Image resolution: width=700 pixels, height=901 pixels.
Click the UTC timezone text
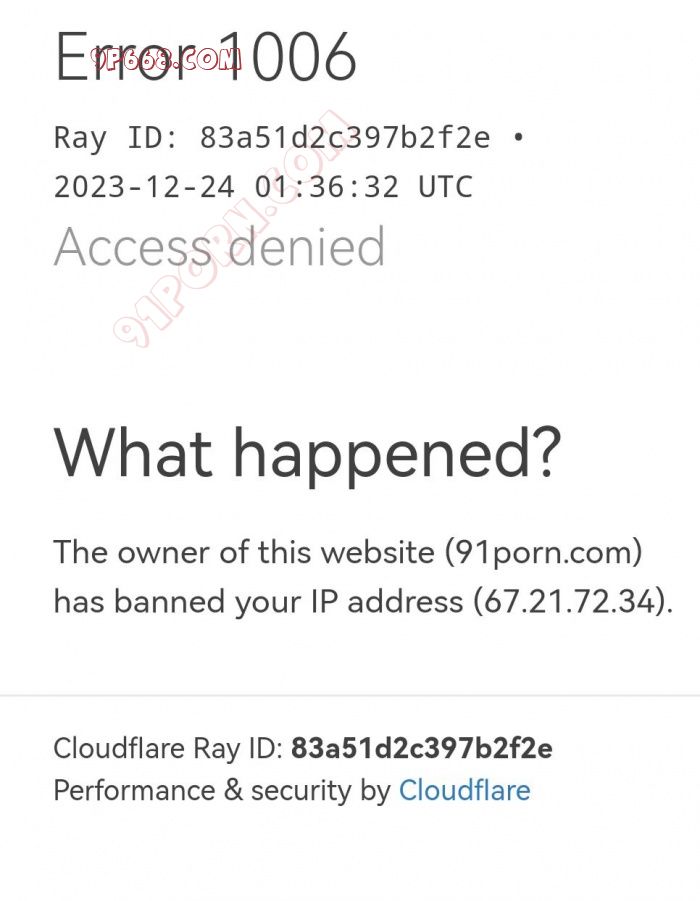[x=445, y=187]
